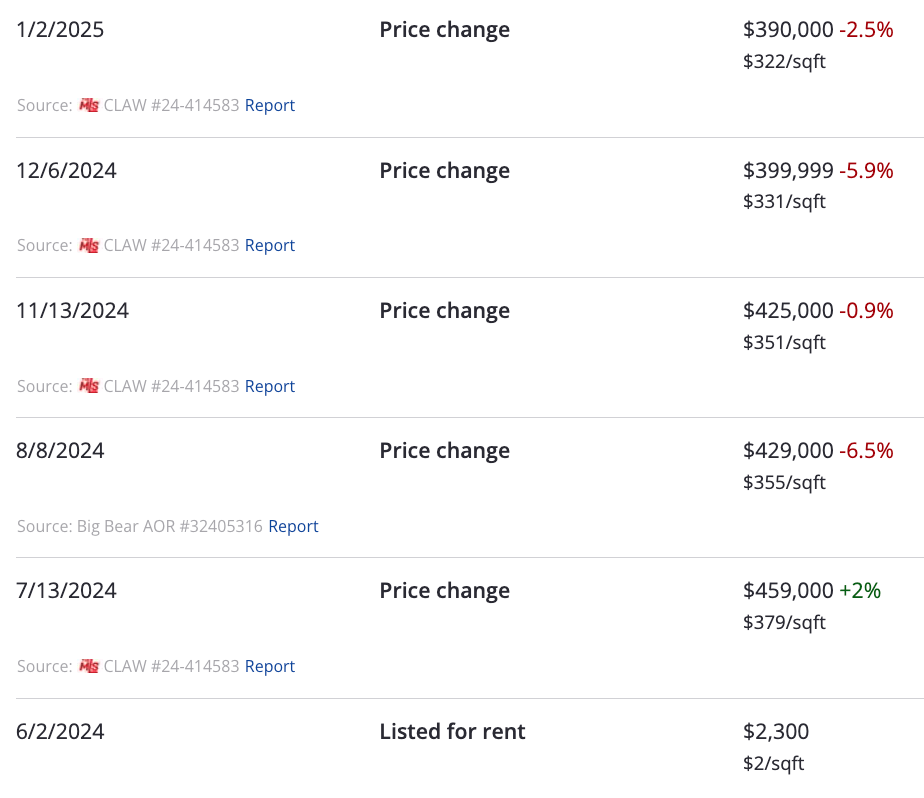Click the "Listed for rent" event label

(x=452, y=732)
